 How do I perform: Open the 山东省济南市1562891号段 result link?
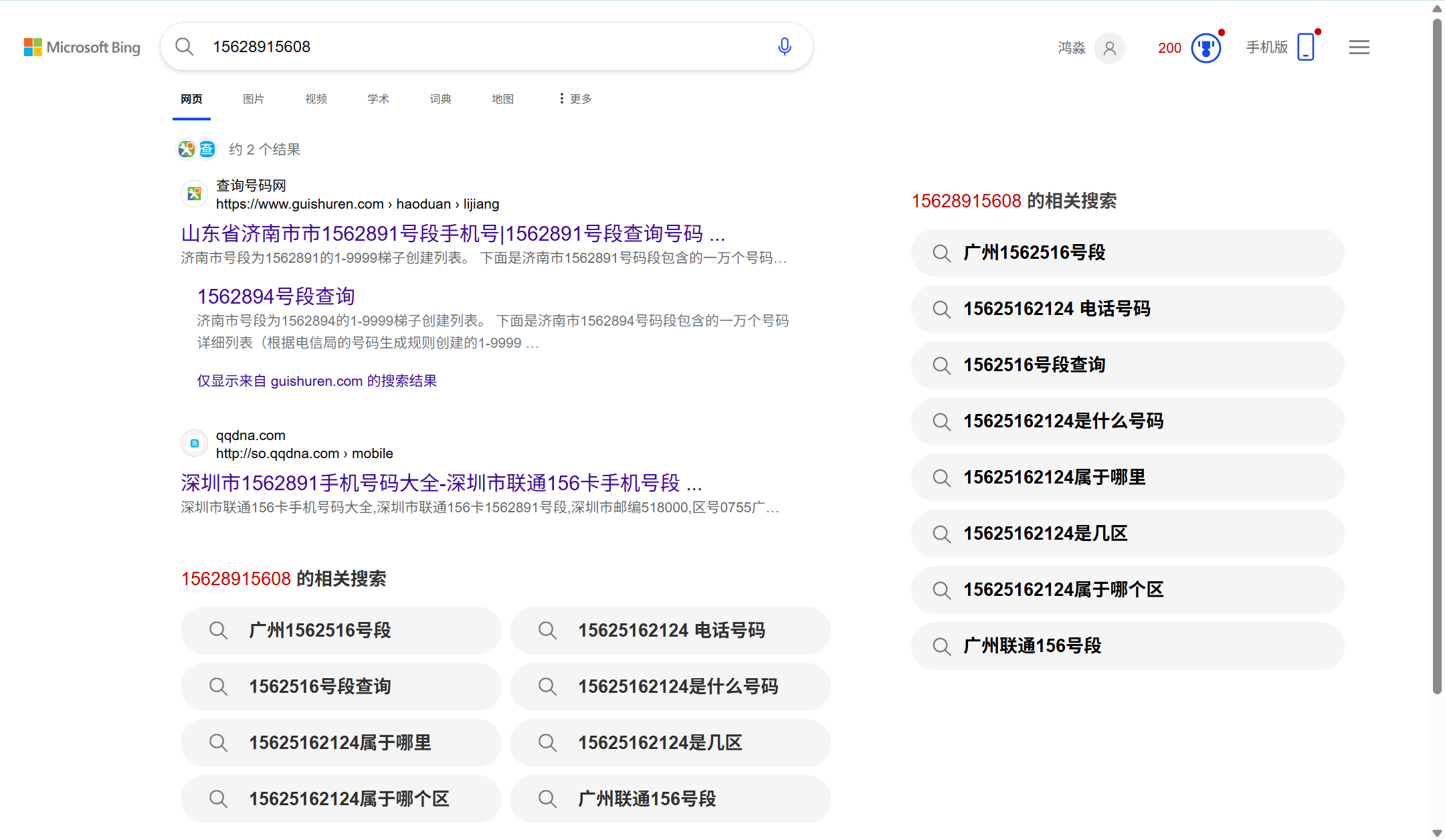[453, 233]
